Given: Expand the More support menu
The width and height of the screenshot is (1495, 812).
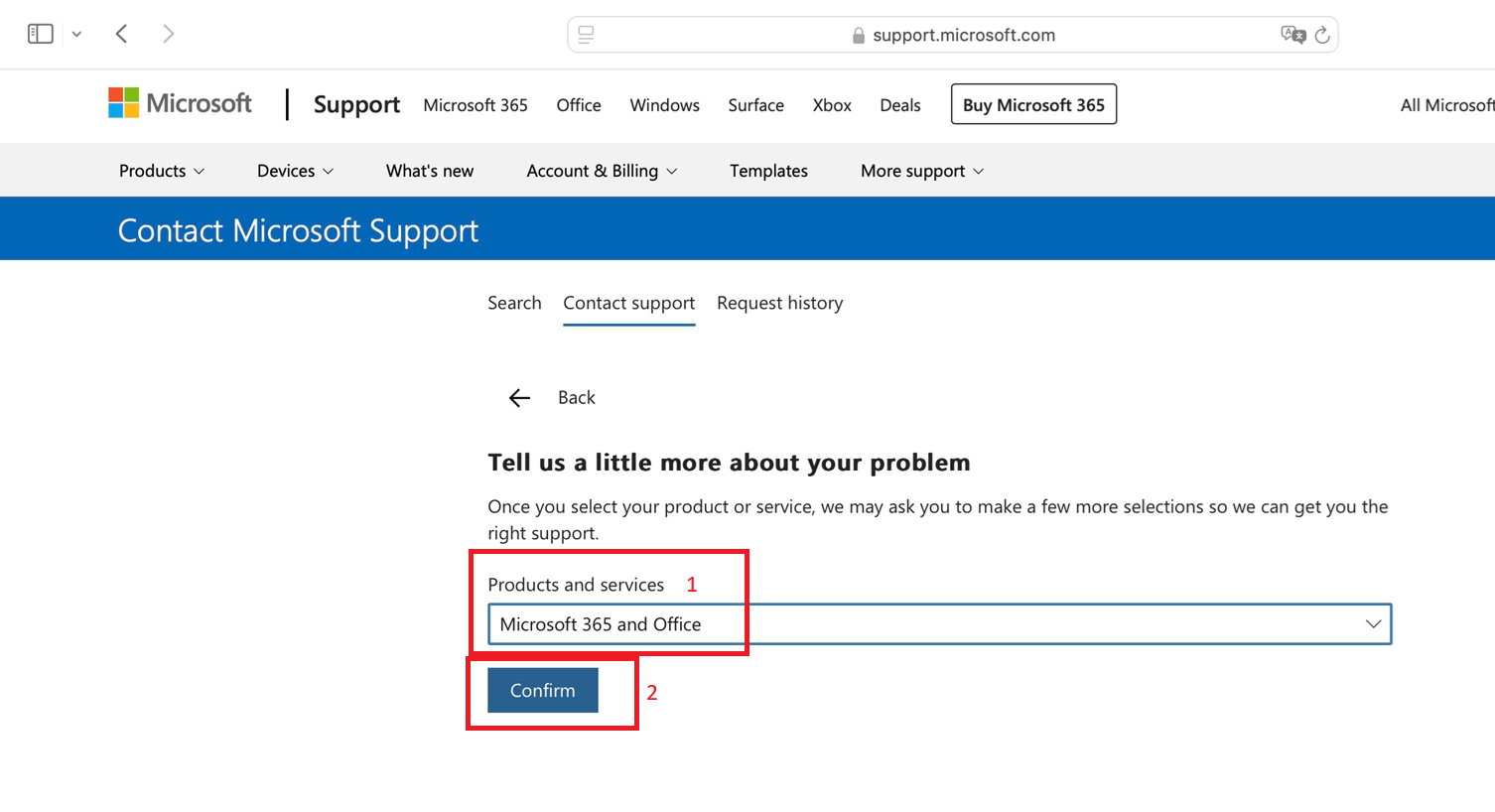Looking at the screenshot, I should pyautogui.click(x=922, y=171).
